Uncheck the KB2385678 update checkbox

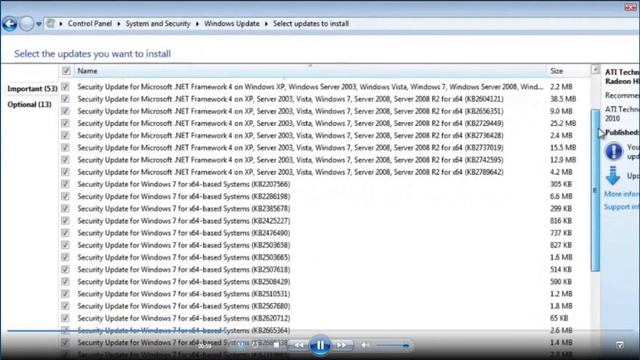tap(65, 209)
